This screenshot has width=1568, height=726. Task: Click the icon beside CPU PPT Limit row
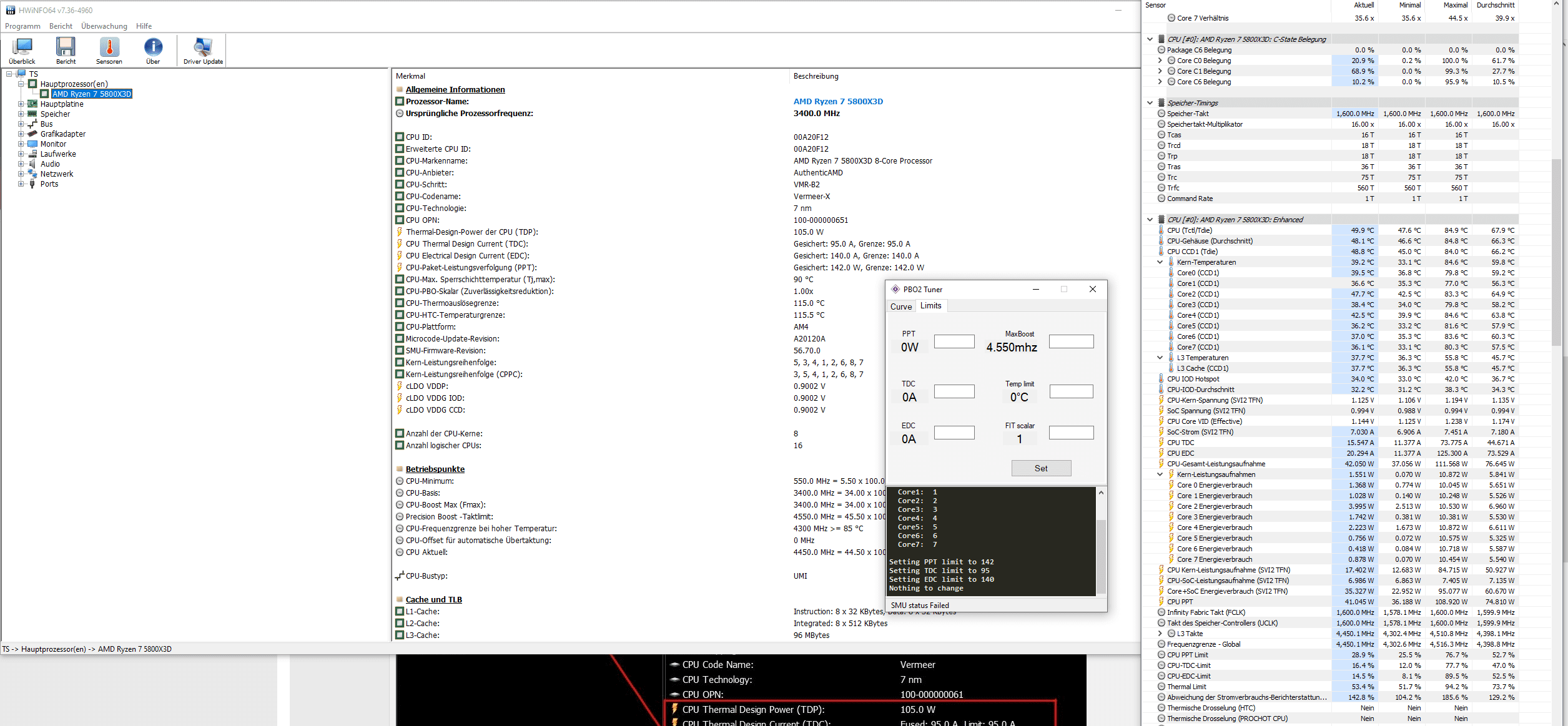pos(1161,655)
